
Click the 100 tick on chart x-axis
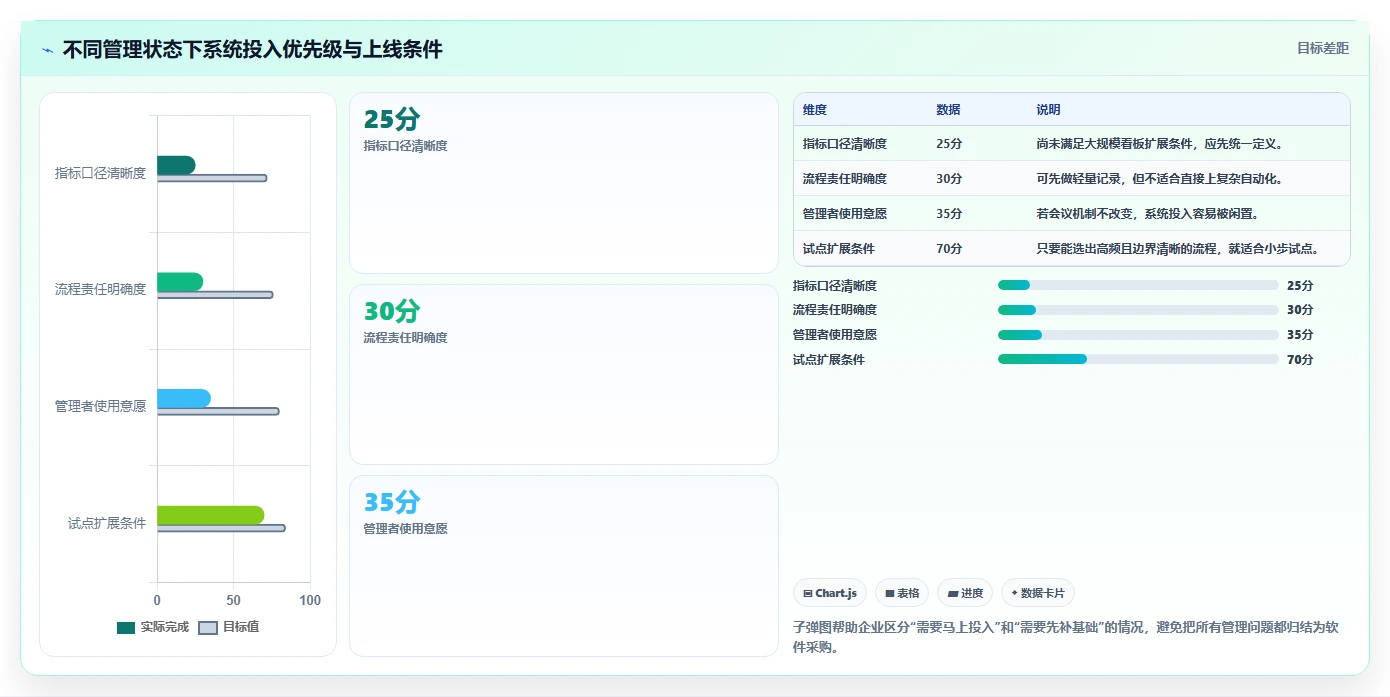coord(310,600)
